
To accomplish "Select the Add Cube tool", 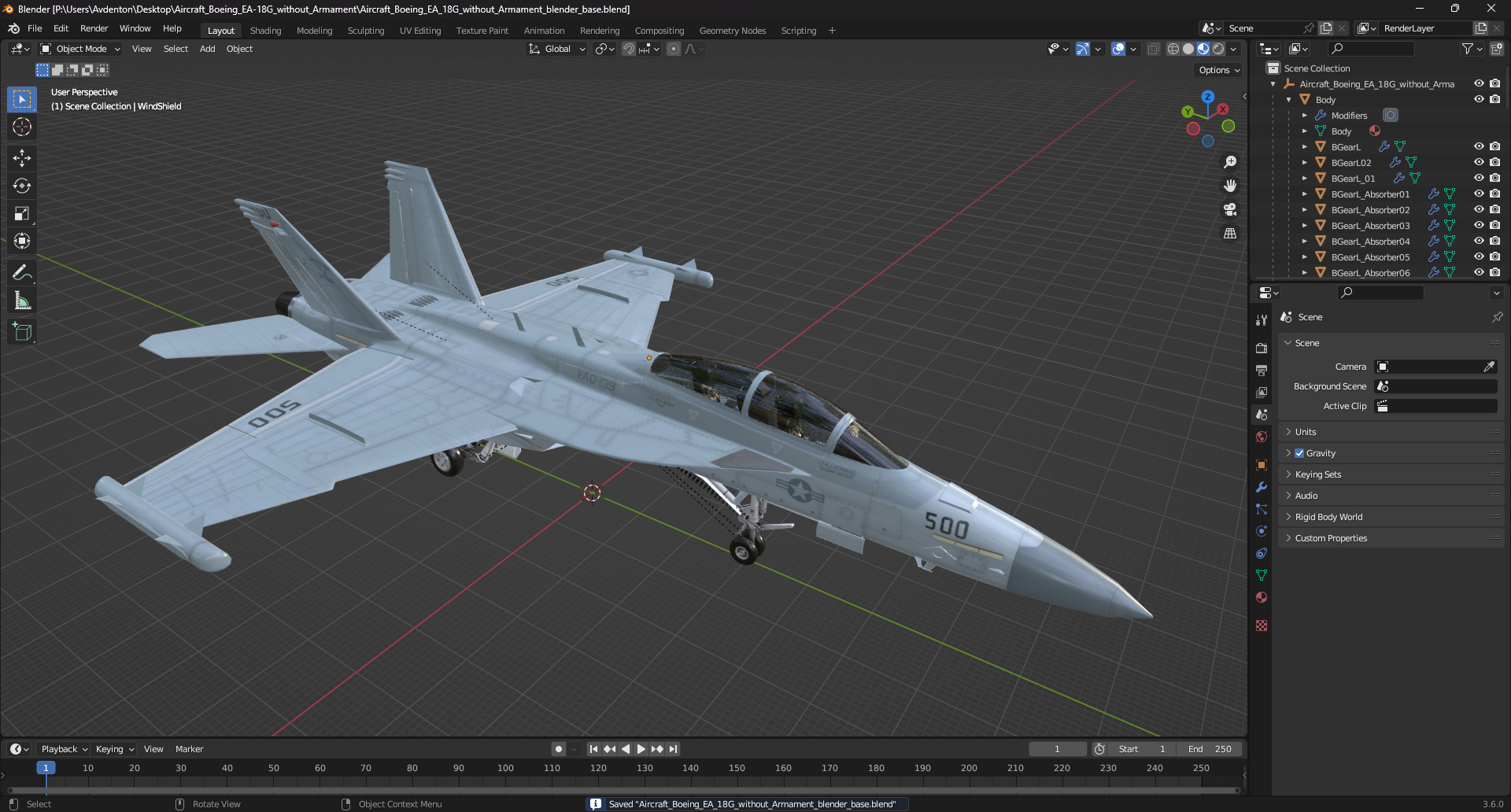I will click(22, 332).
